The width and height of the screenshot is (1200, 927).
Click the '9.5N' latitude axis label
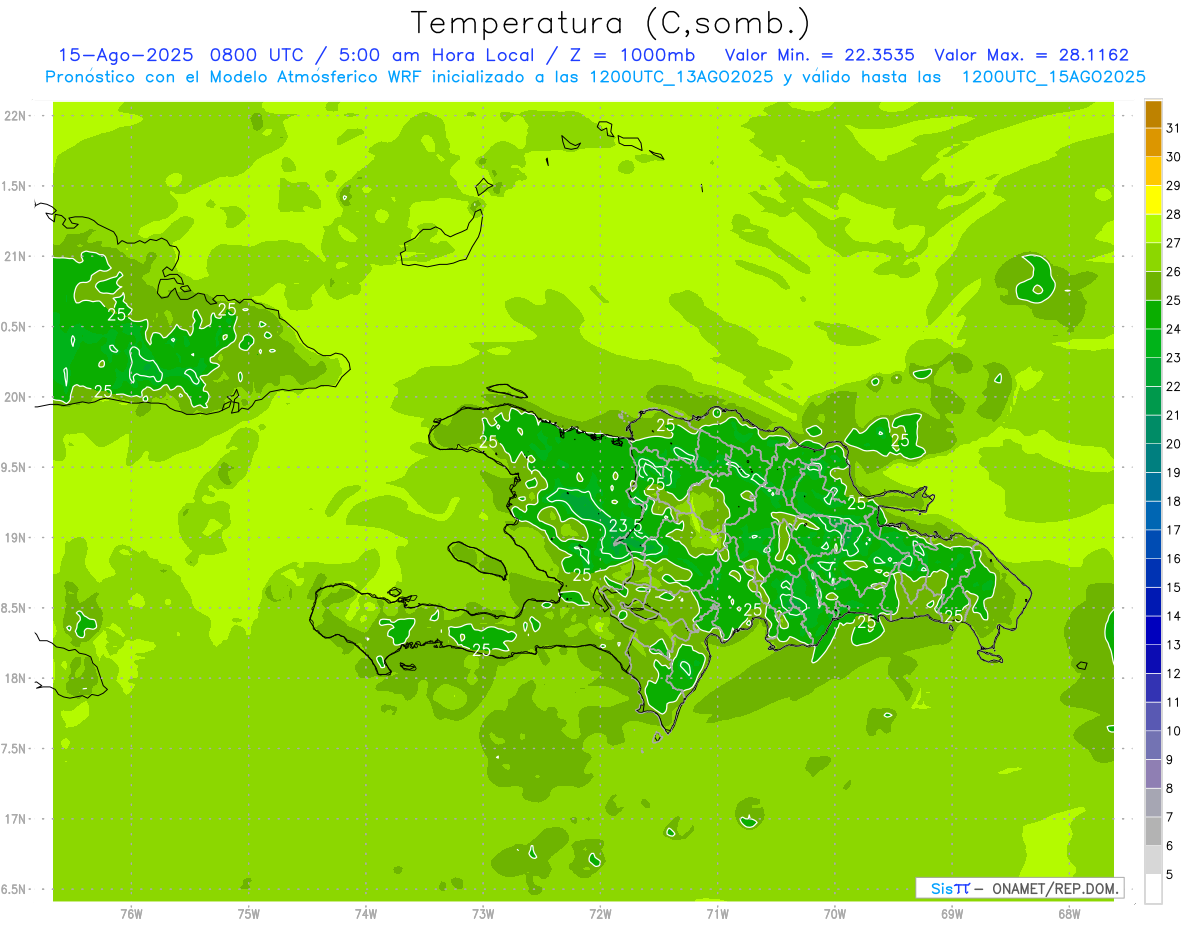click(16, 467)
